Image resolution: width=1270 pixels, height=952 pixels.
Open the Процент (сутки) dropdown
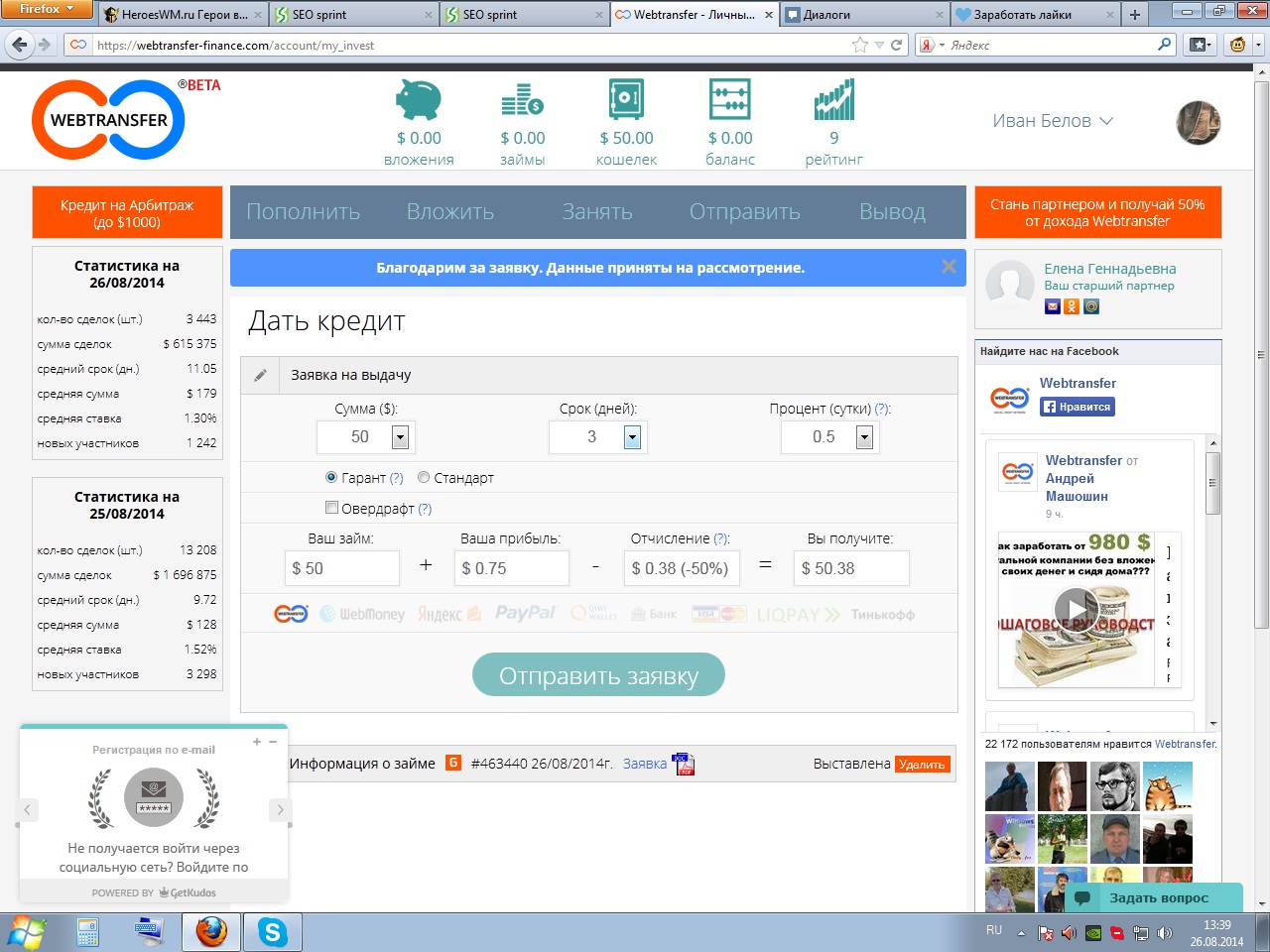[864, 437]
